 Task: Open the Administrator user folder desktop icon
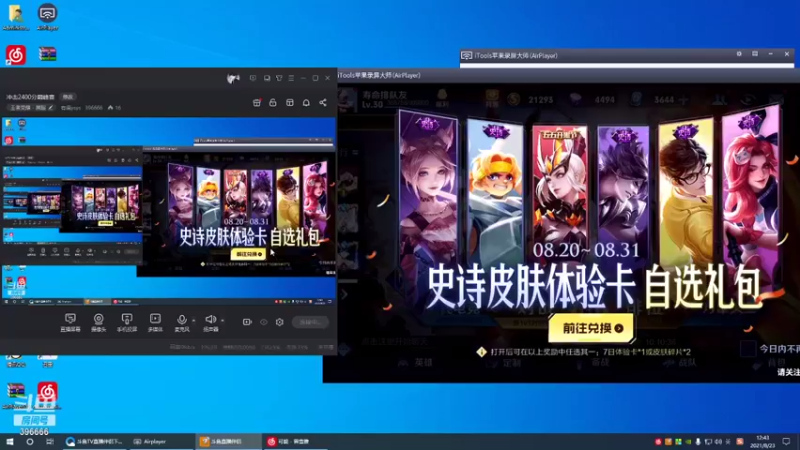(16, 16)
